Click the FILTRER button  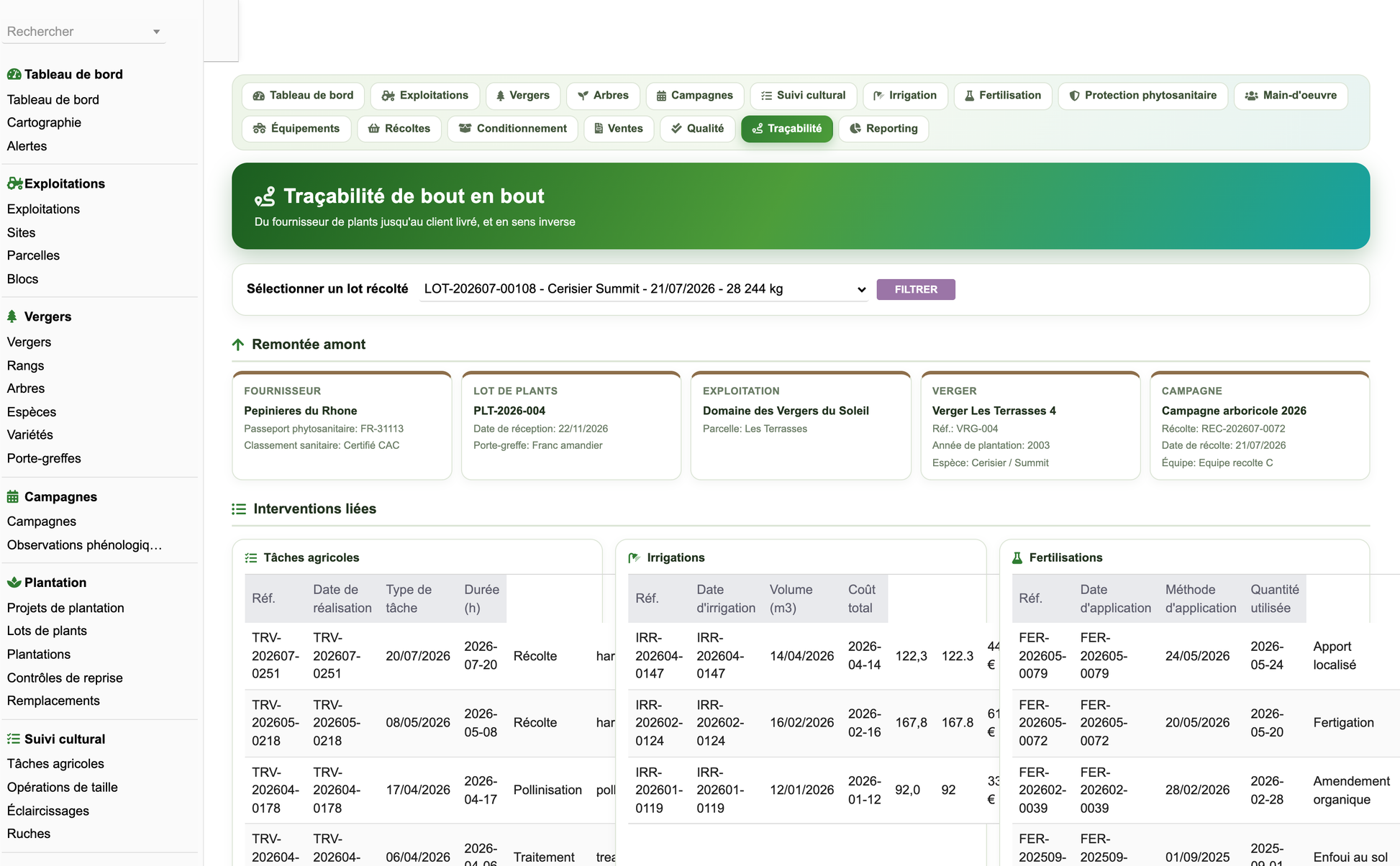point(916,289)
